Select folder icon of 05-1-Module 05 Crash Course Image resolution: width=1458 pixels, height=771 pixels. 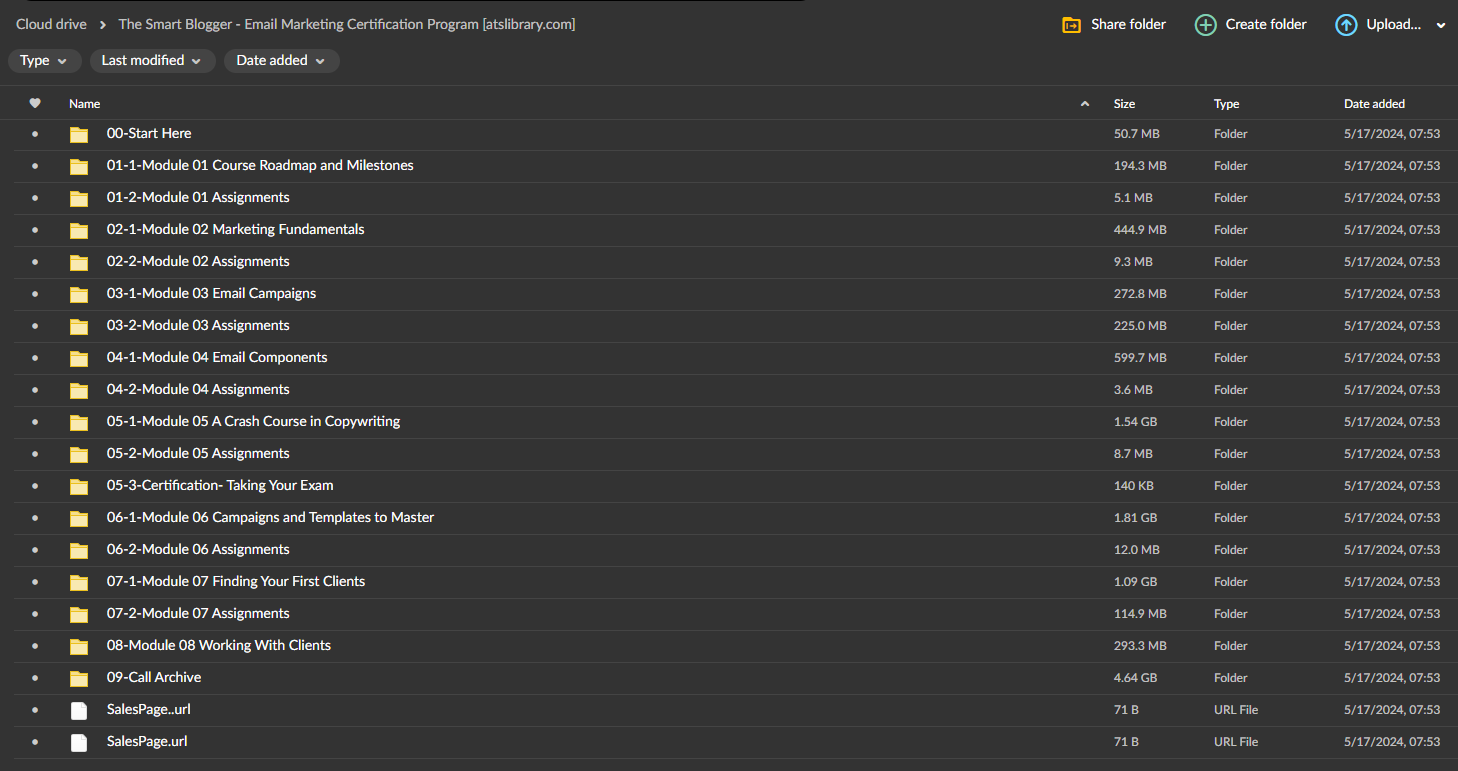pyautogui.click(x=79, y=422)
